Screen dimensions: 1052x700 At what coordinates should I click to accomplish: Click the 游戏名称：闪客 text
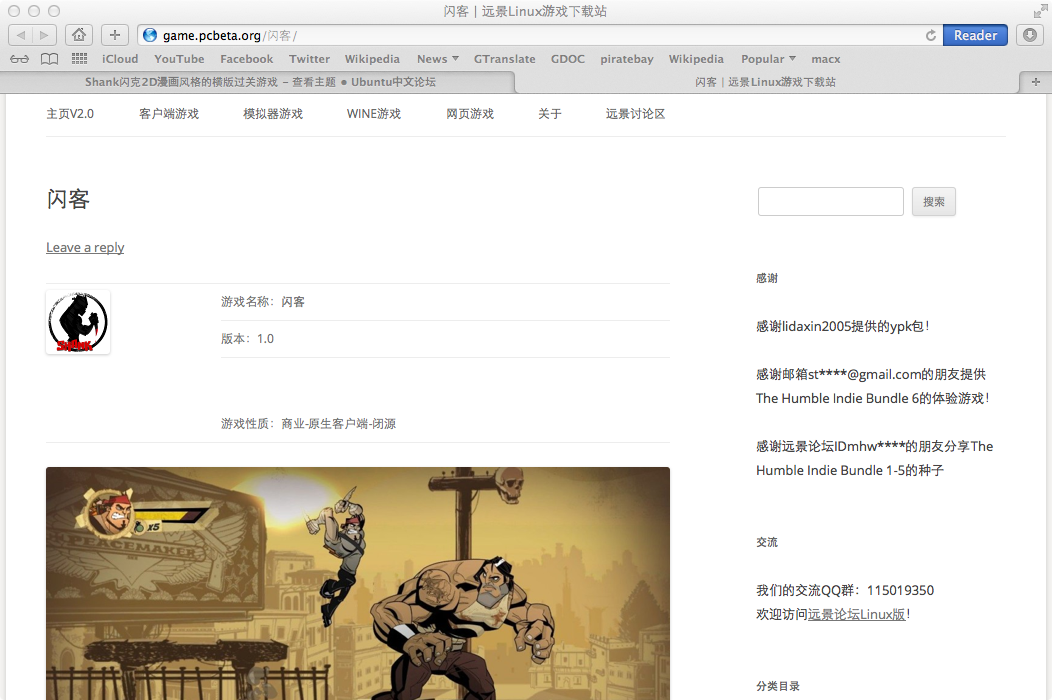tap(263, 302)
